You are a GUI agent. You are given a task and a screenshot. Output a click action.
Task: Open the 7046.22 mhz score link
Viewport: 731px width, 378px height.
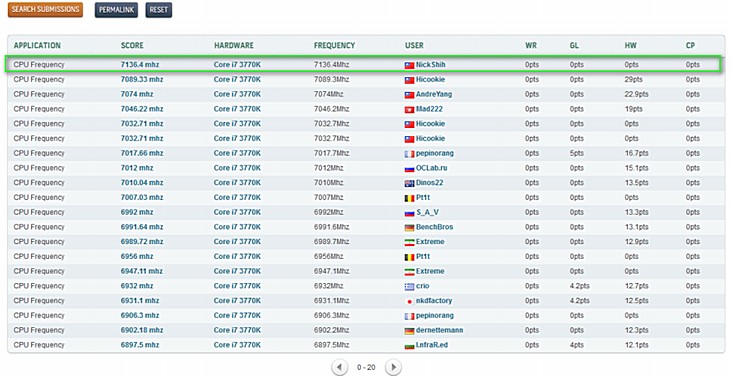[x=142, y=109]
